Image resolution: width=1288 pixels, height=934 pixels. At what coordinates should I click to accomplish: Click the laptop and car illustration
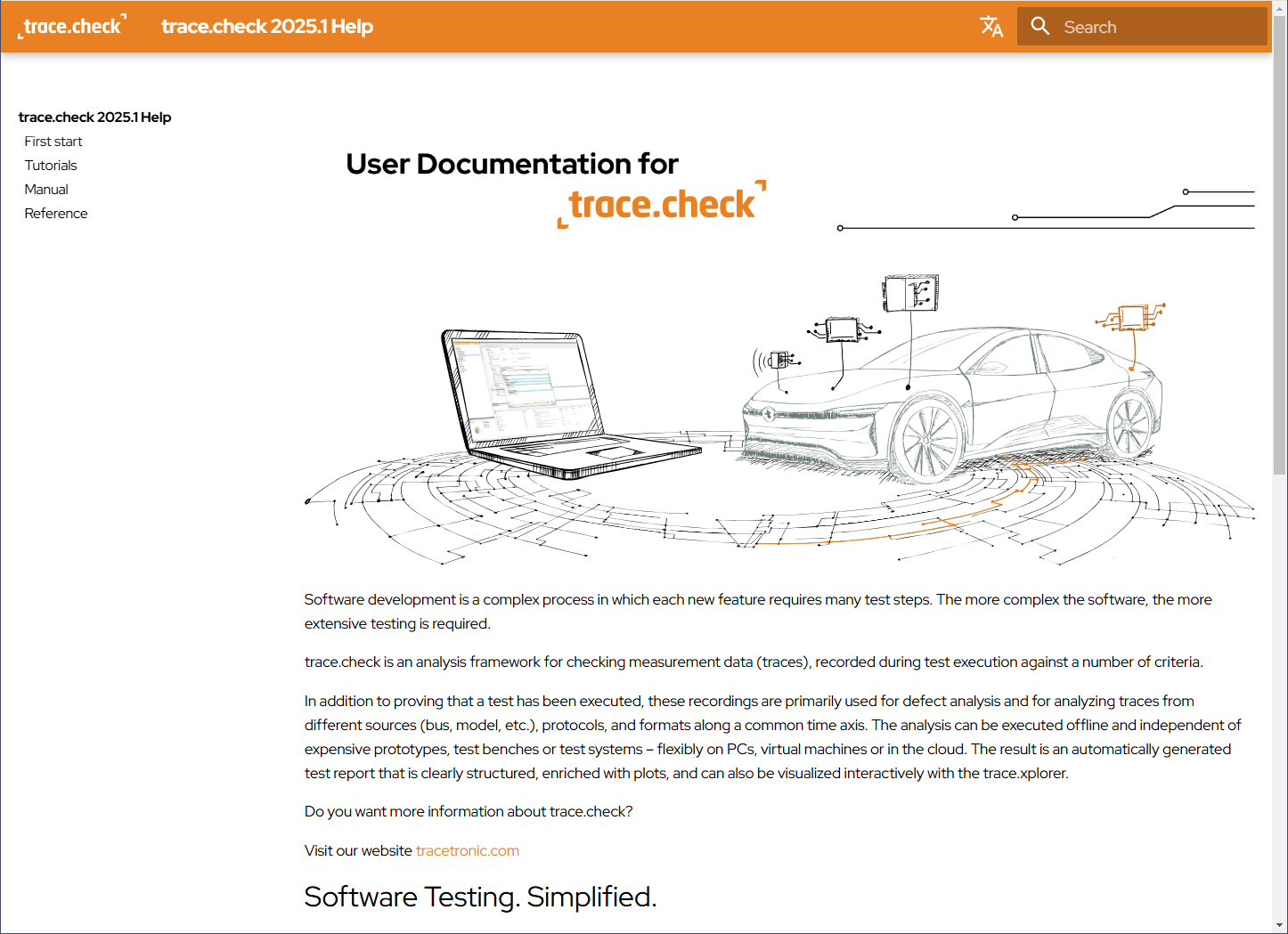(x=779, y=418)
